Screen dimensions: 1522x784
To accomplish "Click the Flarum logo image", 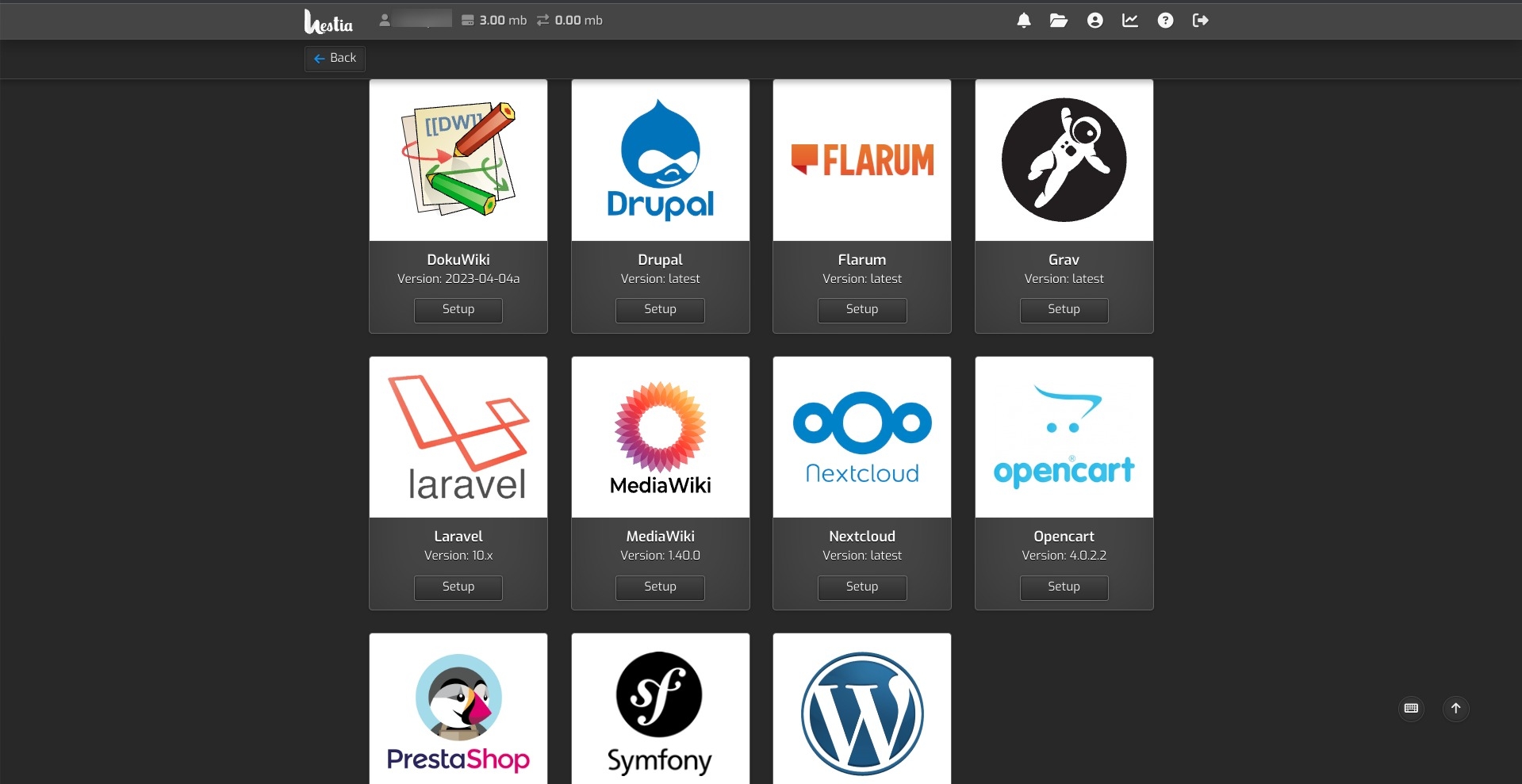I will coord(862,160).
